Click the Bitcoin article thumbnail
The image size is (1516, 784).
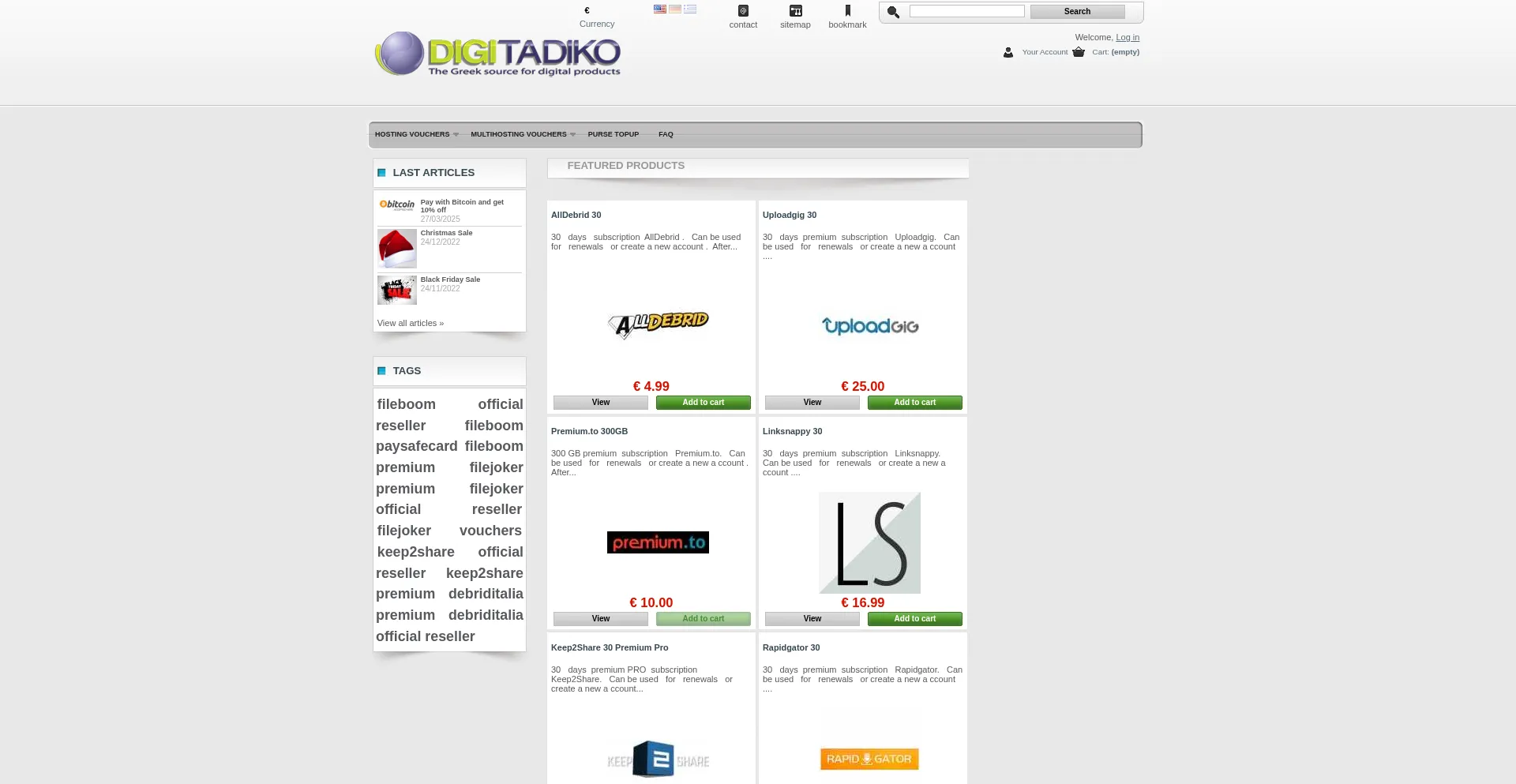(396, 205)
